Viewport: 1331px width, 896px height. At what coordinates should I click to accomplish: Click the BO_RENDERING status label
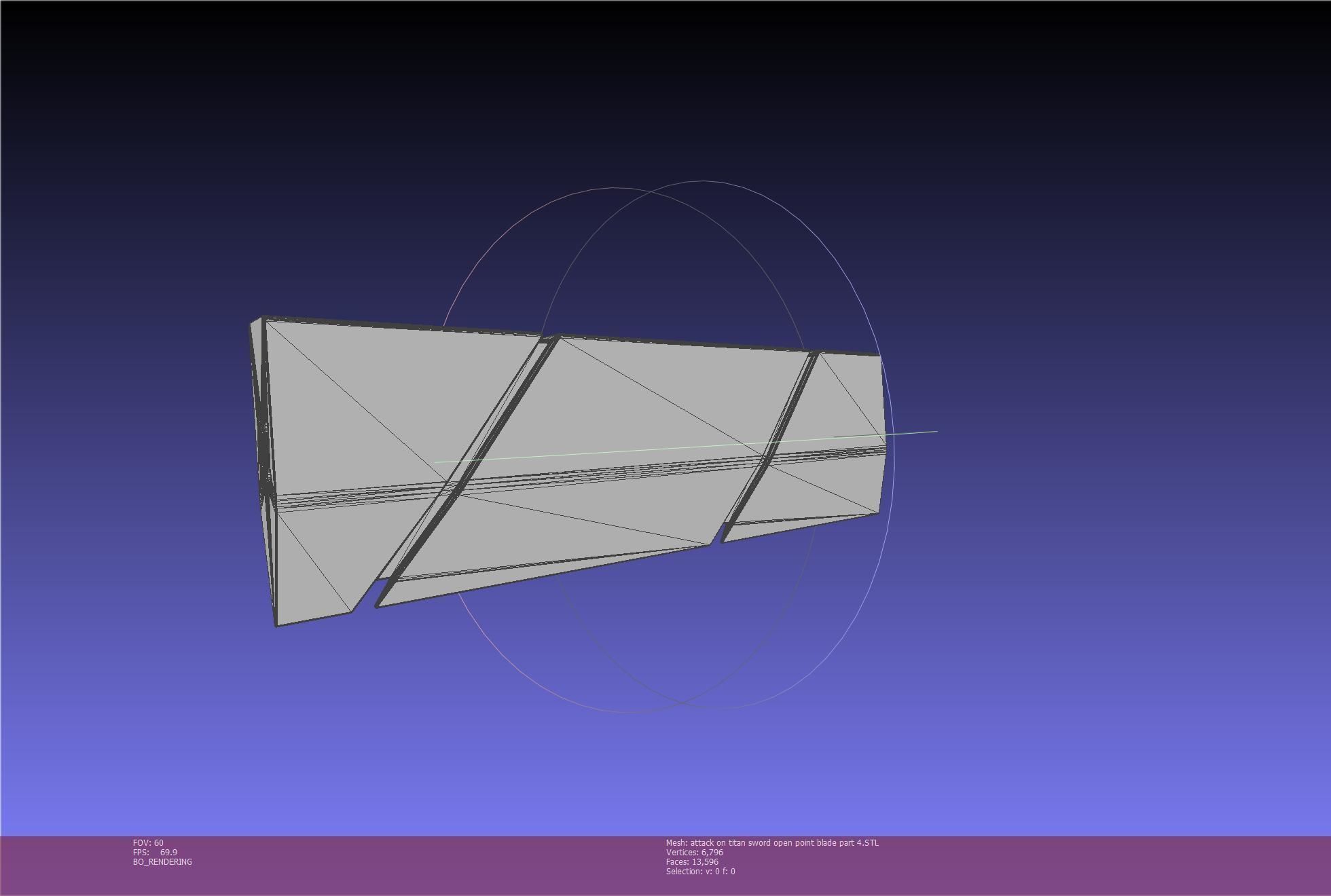pyautogui.click(x=162, y=861)
